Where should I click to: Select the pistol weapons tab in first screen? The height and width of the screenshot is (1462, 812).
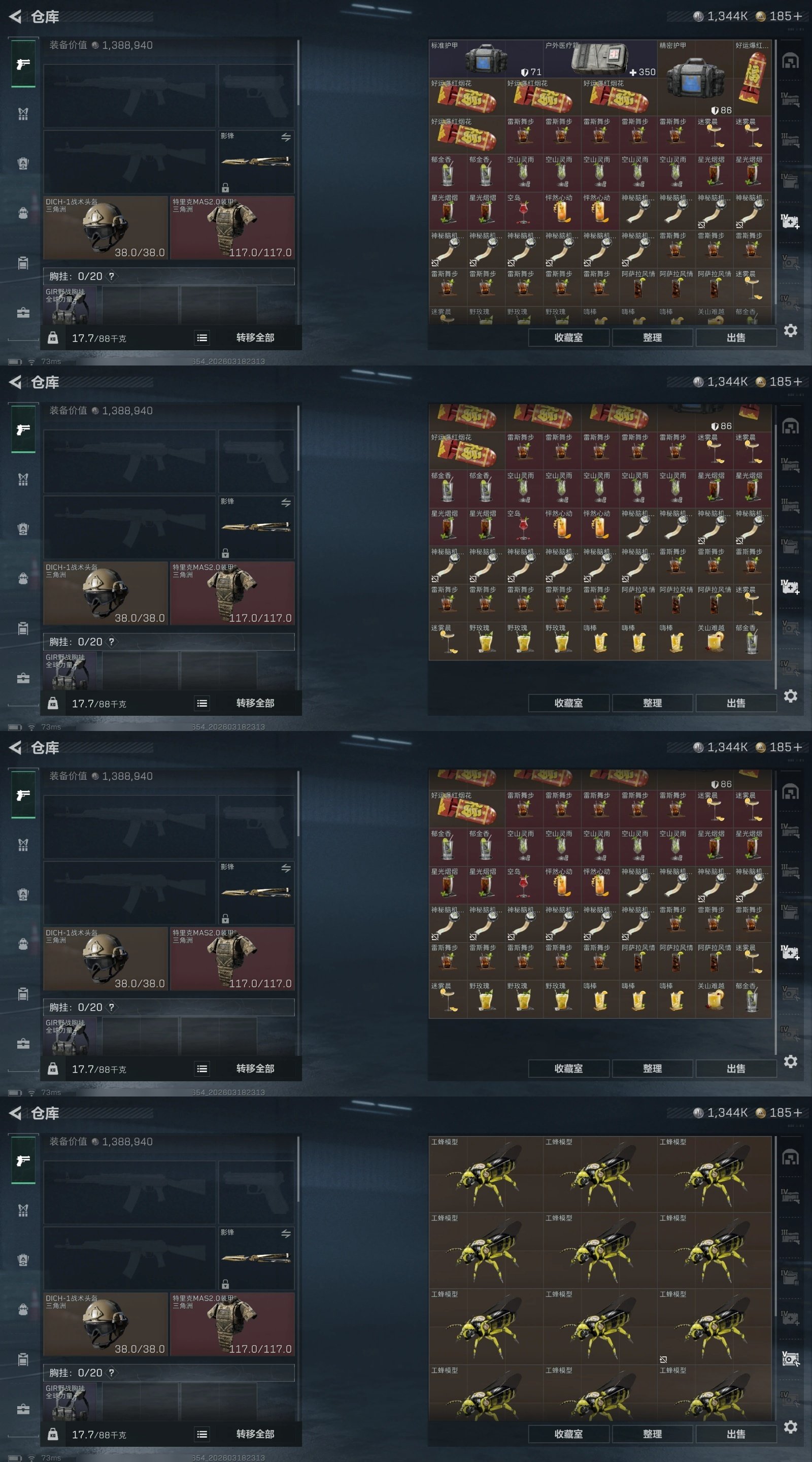click(23, 64)
